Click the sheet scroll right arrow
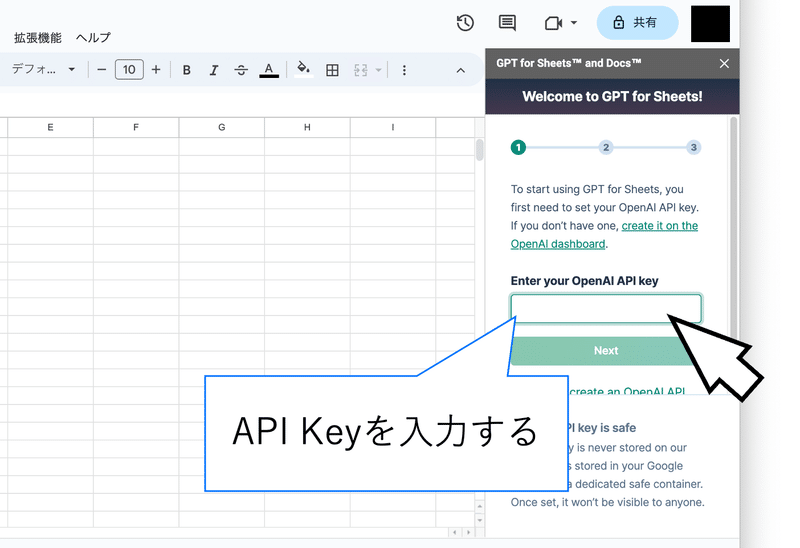The image size is (800, 548). click(x=468, y=532)
